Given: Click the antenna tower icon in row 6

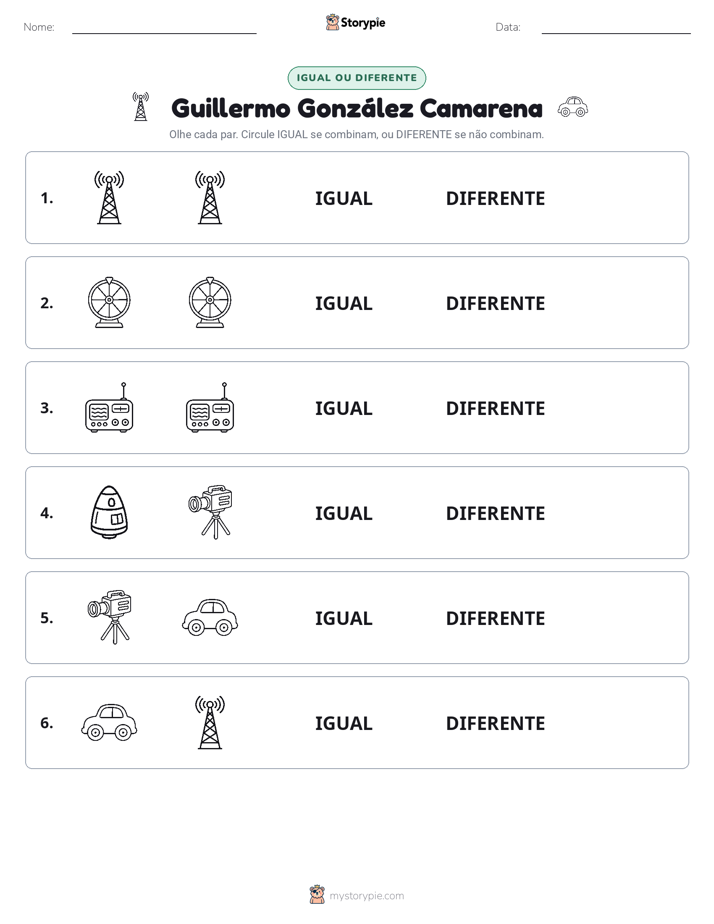Looking at the screenshot, I should pyautogui.click(x=210, y=722).
